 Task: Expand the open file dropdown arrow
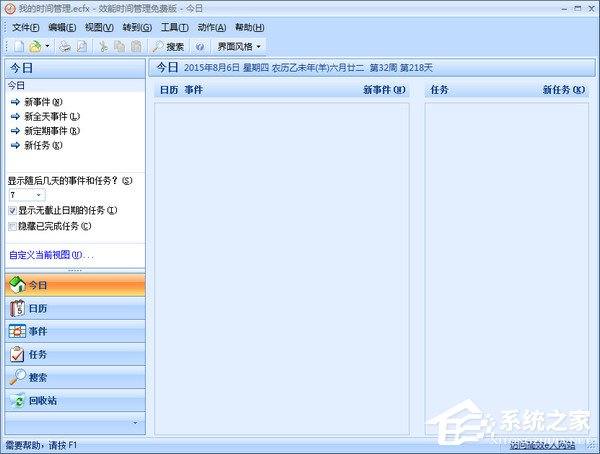pos(47,46)
